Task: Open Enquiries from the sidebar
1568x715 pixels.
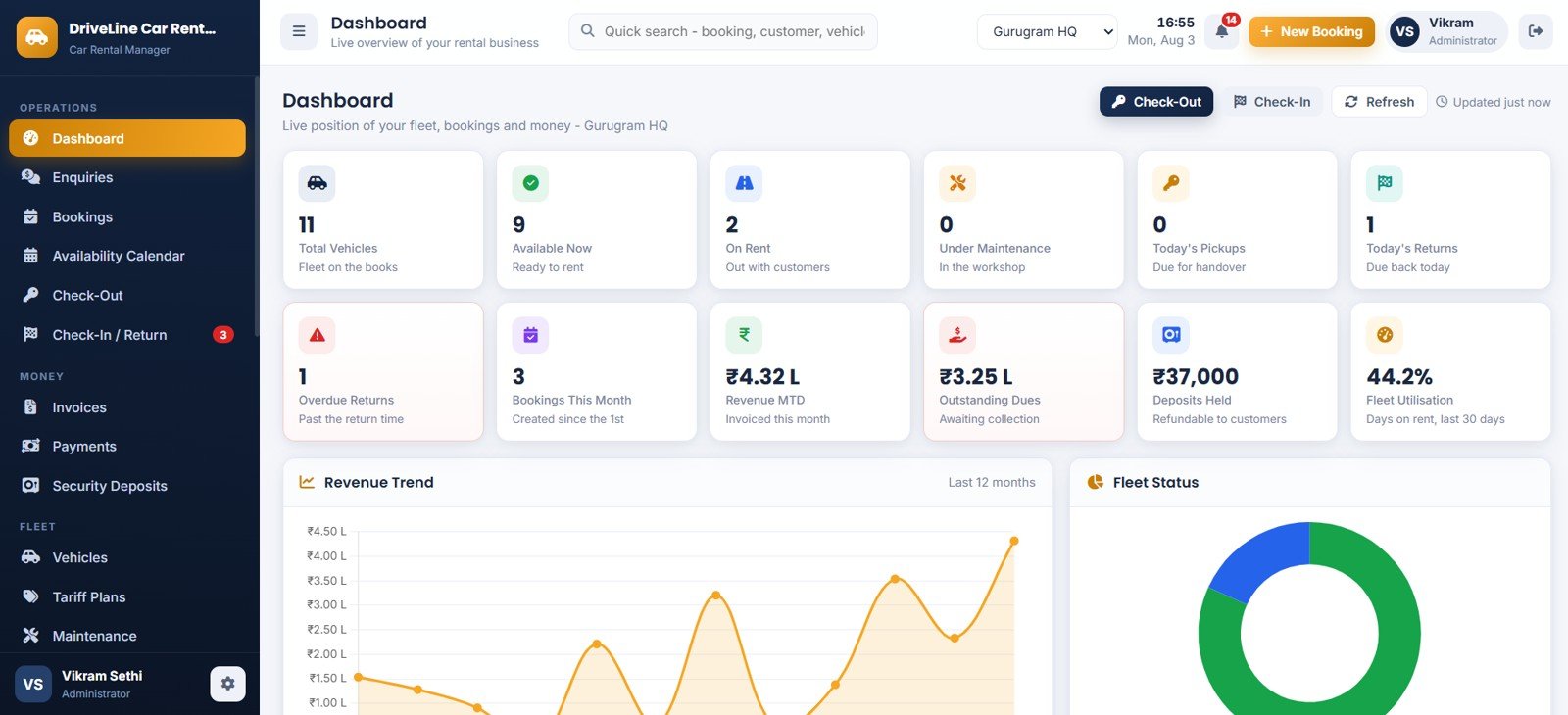Action: pyautogui.click(x=127, y=177)
